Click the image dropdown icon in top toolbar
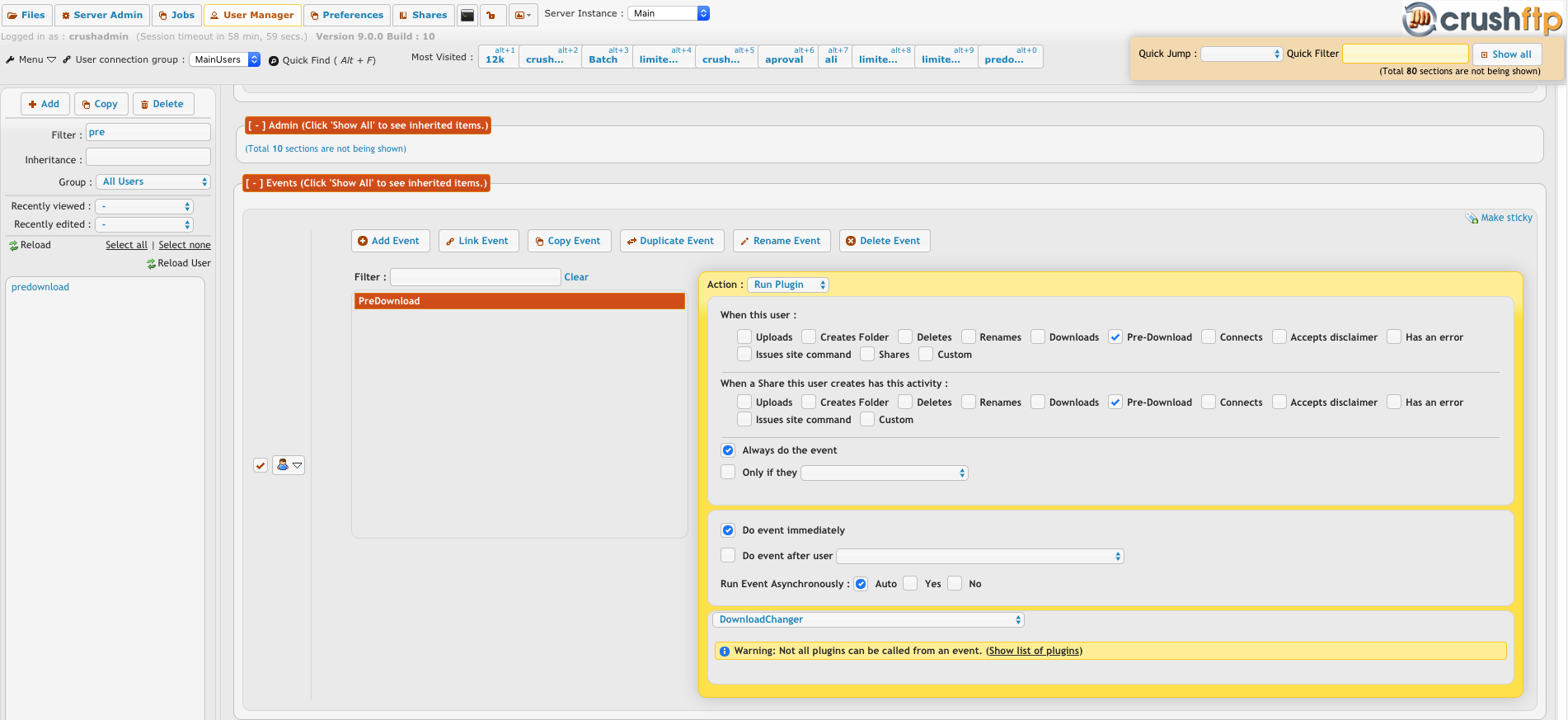 pos(523,15)
